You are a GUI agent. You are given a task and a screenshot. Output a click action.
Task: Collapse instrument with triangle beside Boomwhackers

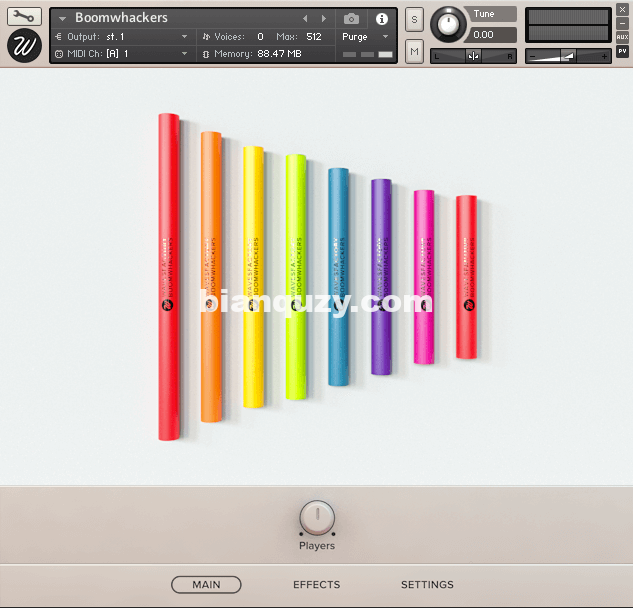pyautogui.click(x=62, y=19)
